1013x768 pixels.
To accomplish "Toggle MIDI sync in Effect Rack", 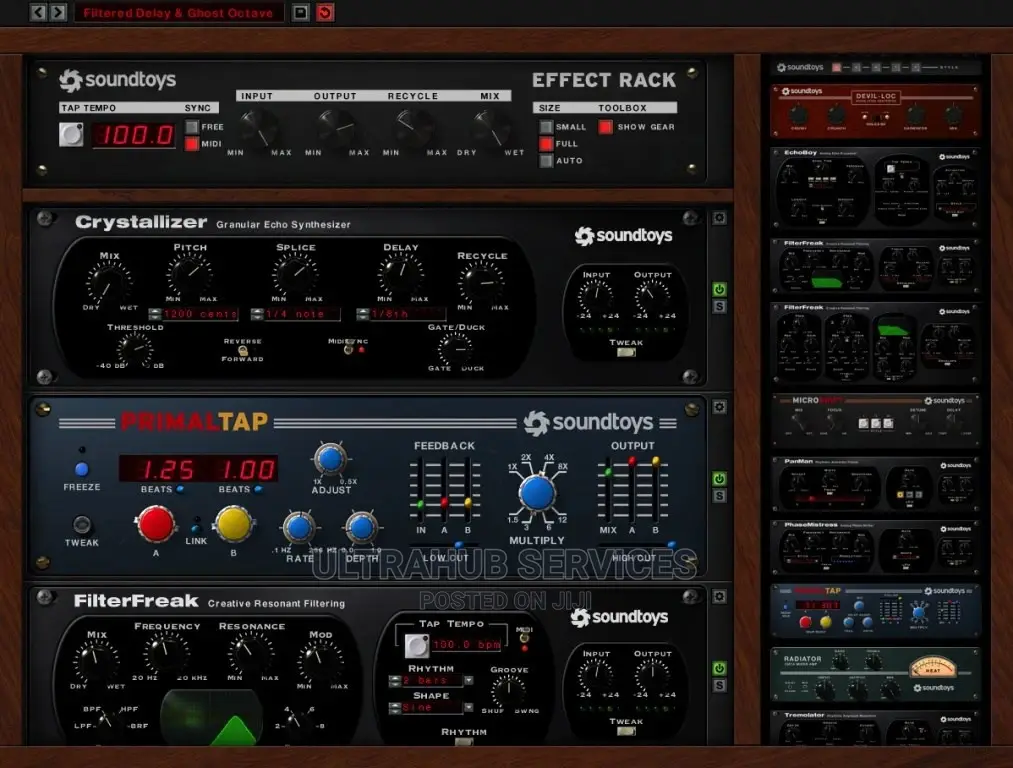I will coord(192,143).
